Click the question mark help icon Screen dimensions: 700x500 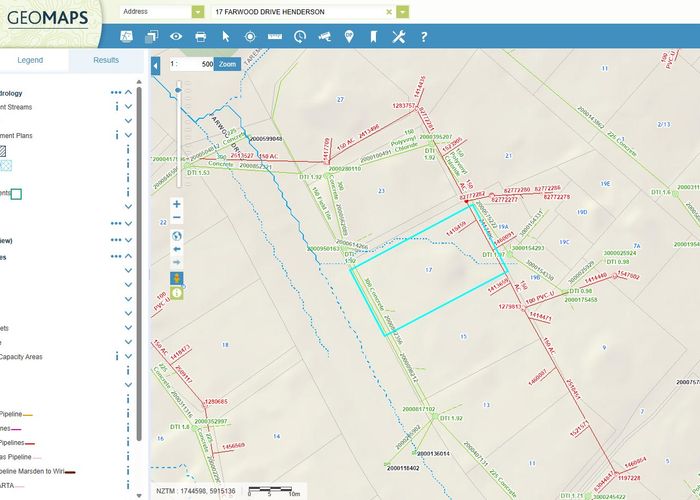[x=423, y=37]
